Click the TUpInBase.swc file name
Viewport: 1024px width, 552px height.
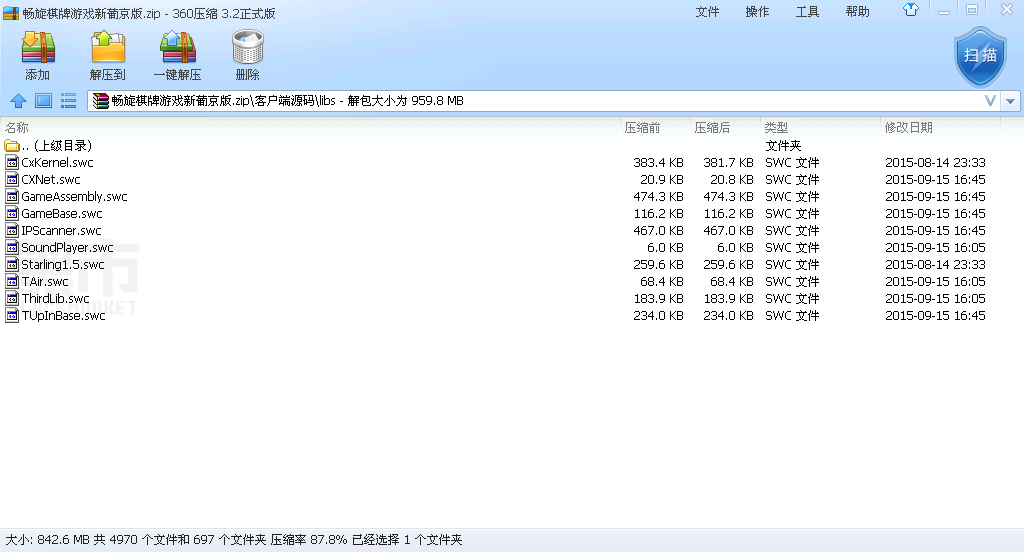(x=63, y=316)
